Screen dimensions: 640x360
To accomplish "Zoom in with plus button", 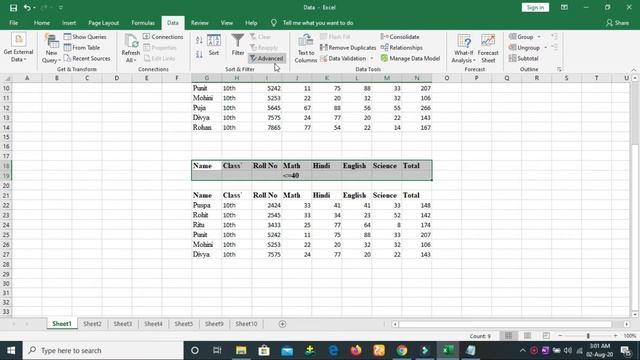I will [616, 336].
